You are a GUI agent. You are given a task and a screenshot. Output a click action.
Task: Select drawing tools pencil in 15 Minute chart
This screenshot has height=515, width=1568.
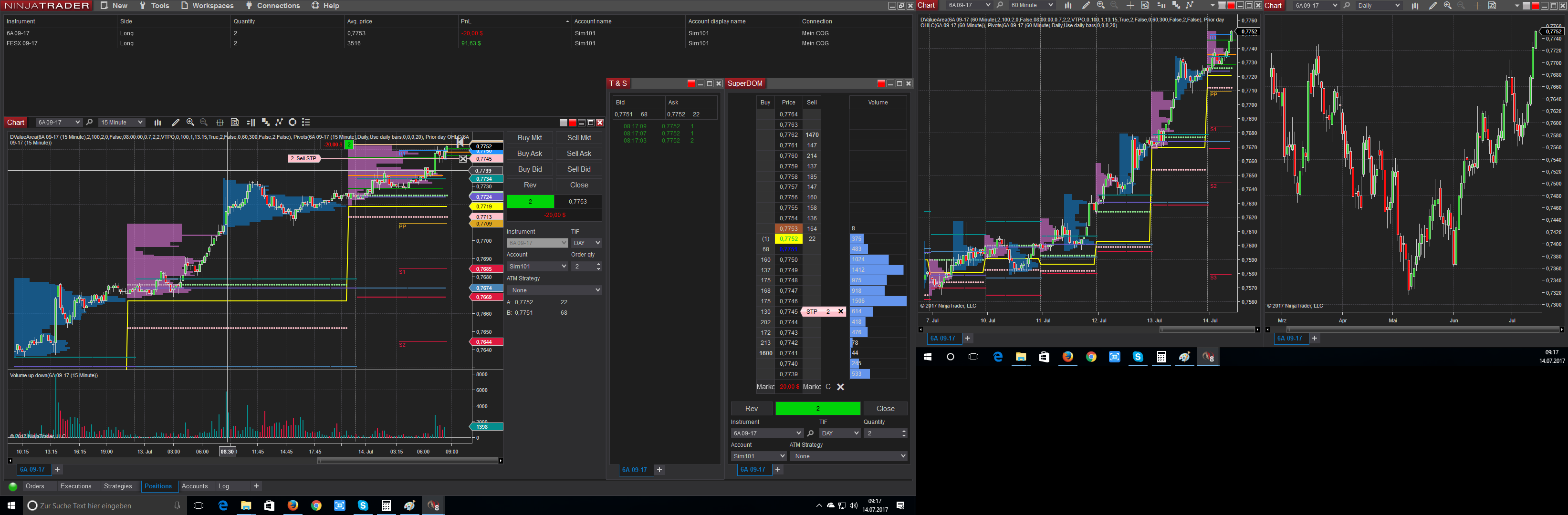point(175,122)
